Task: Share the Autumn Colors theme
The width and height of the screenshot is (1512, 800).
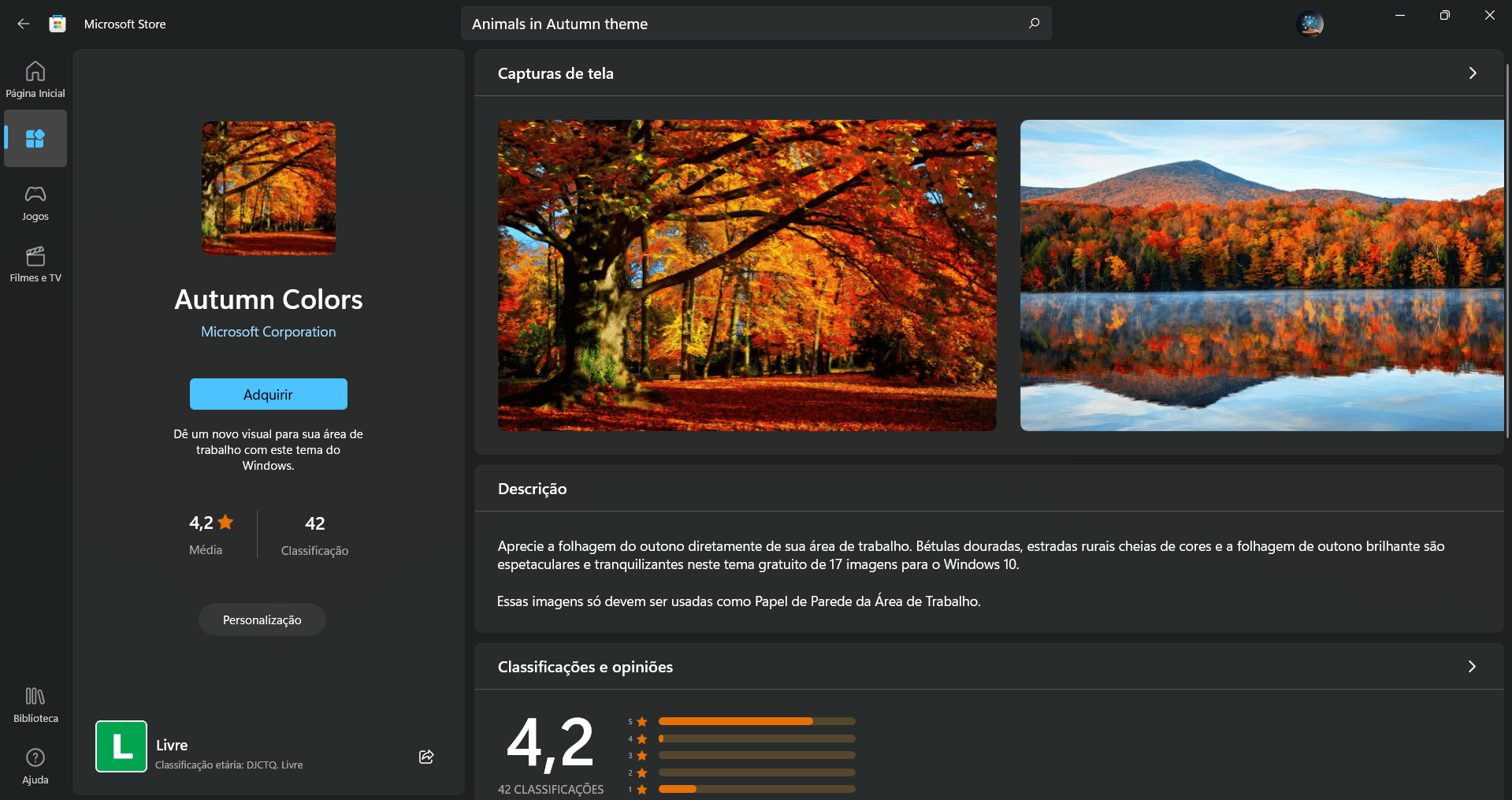Action: click(425, 756)
